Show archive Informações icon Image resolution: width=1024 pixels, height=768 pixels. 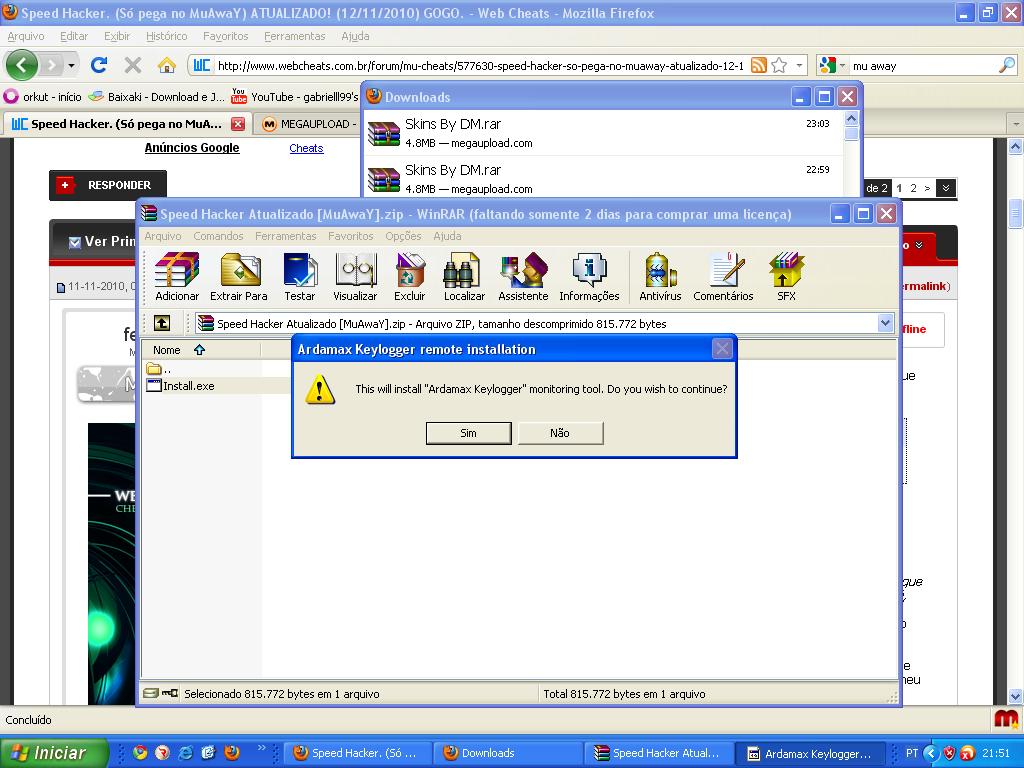click(x=589, y=276)
